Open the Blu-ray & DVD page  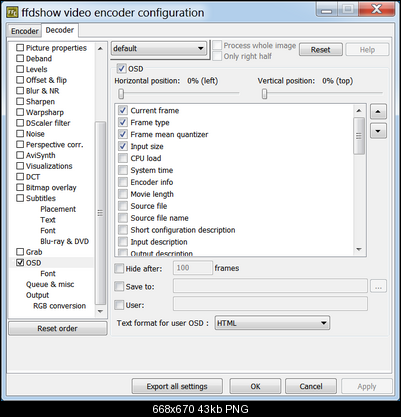(64, 241)
